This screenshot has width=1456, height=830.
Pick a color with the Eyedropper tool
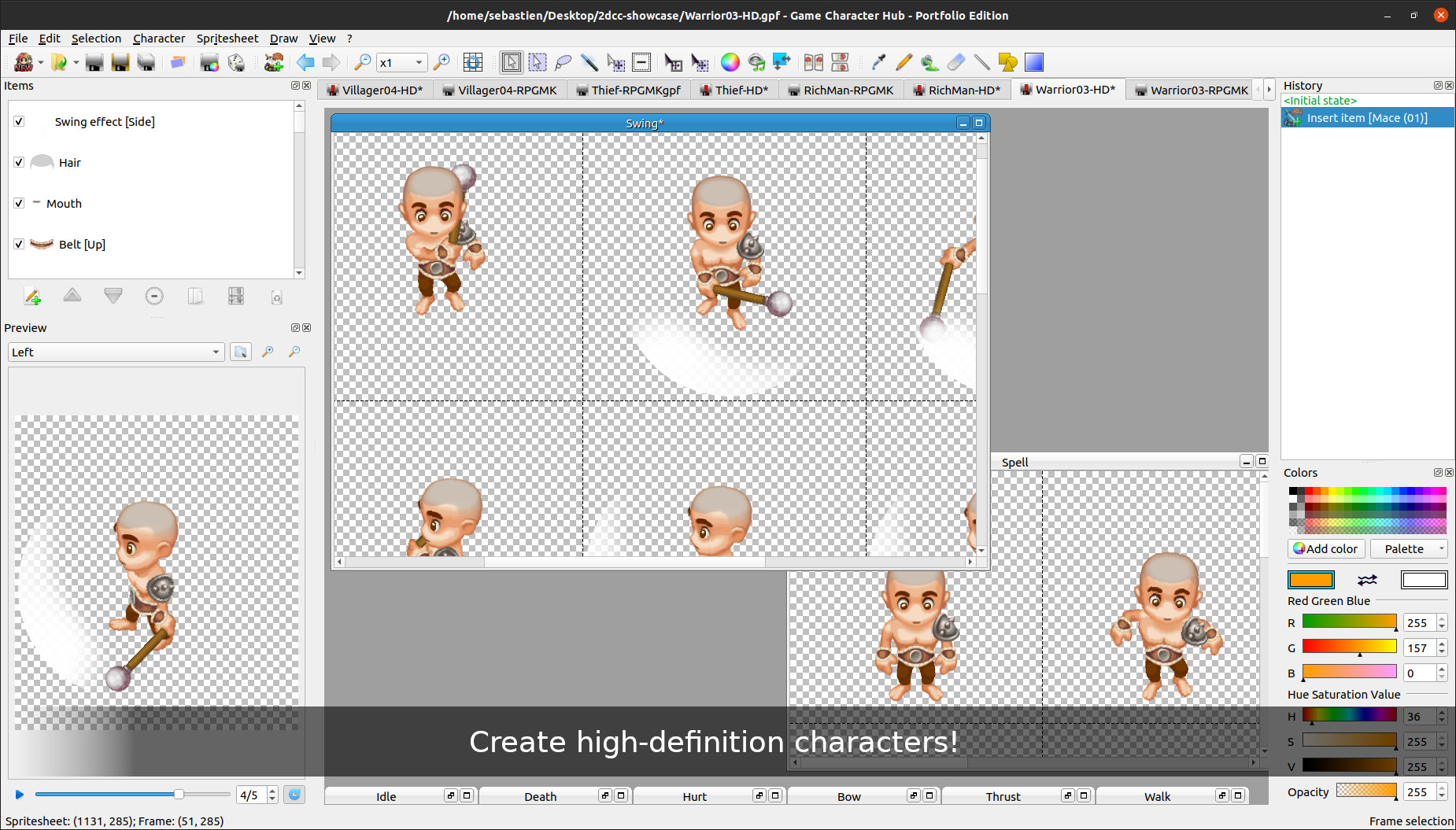(878, 62)
